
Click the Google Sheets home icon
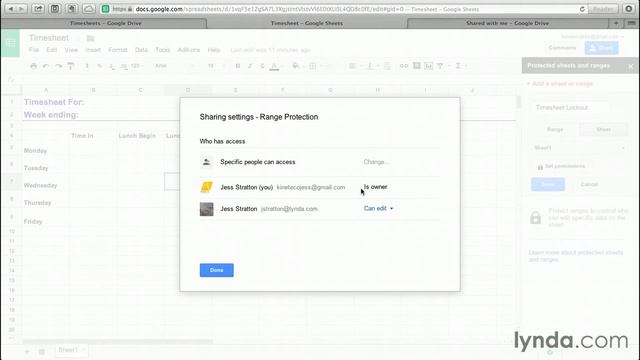[11, 43]
